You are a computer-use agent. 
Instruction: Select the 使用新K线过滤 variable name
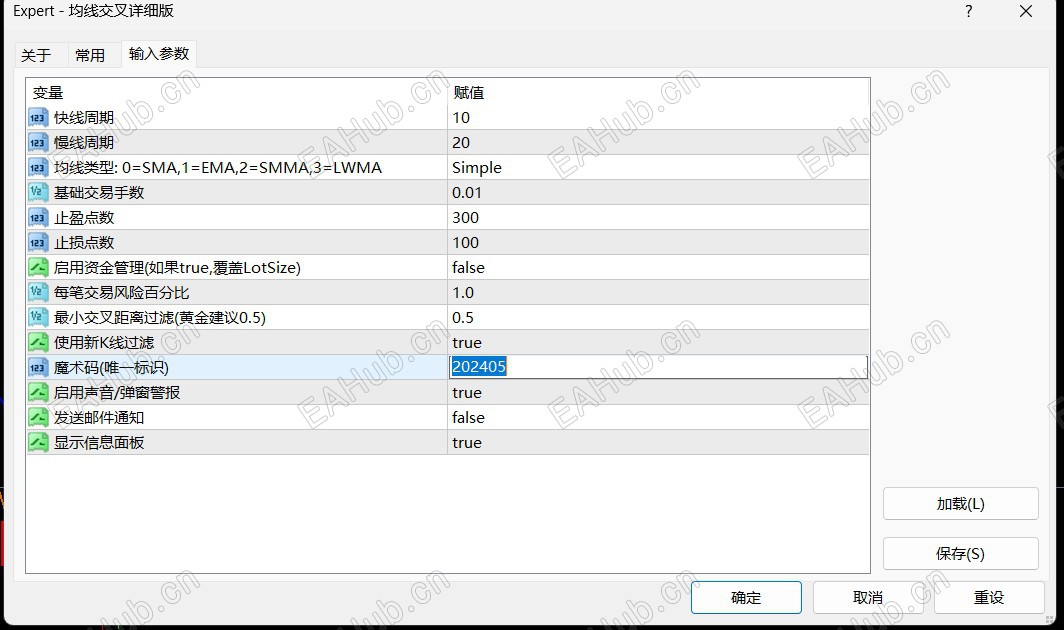(x=104, y=342)
